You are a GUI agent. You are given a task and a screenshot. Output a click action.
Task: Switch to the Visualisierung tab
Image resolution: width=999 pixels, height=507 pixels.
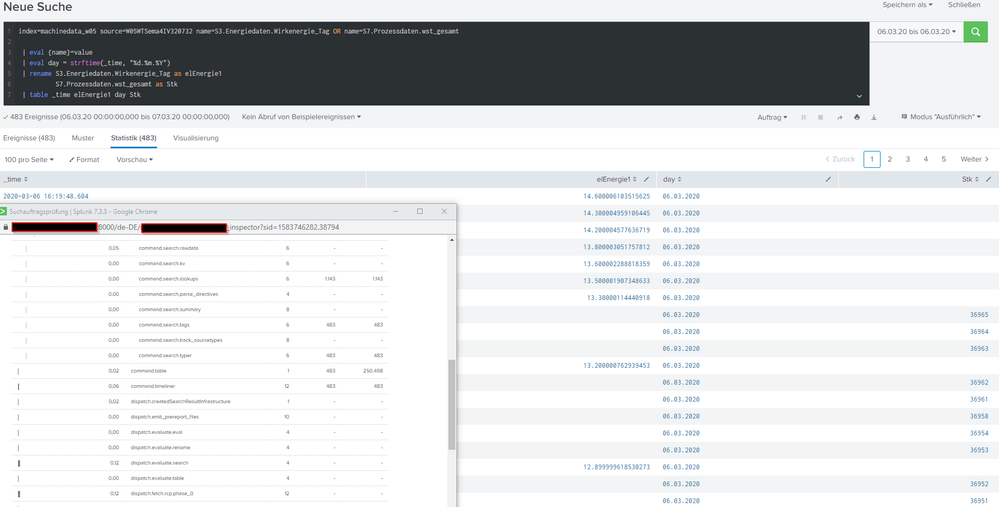click(196, 138)
